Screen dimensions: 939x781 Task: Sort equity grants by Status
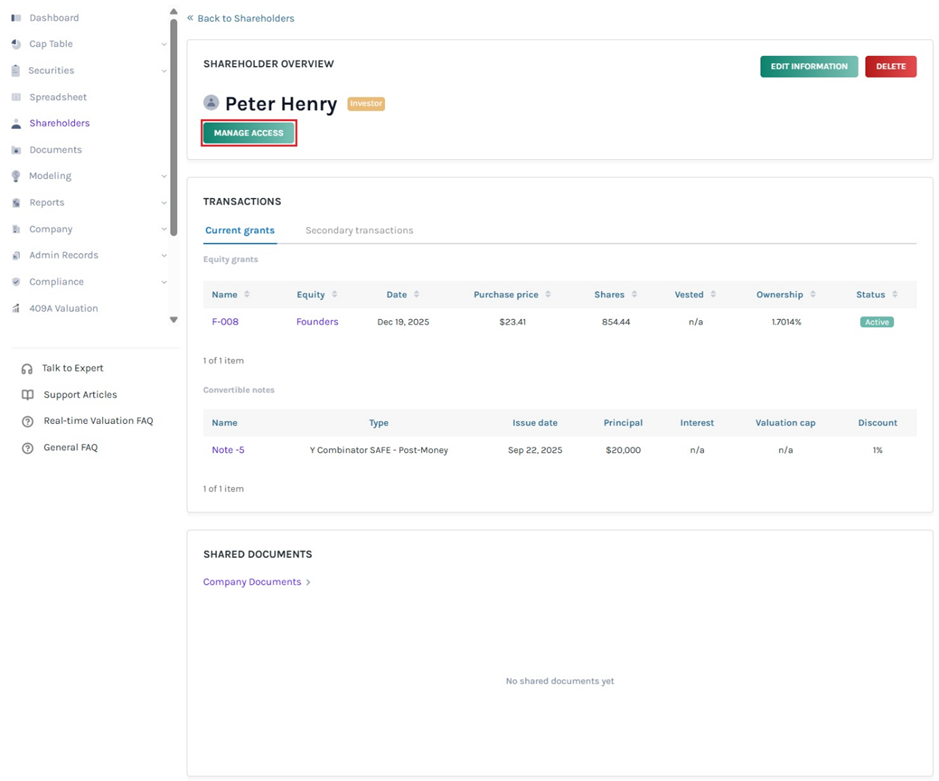pyautogui.click(x=895, y=294)
